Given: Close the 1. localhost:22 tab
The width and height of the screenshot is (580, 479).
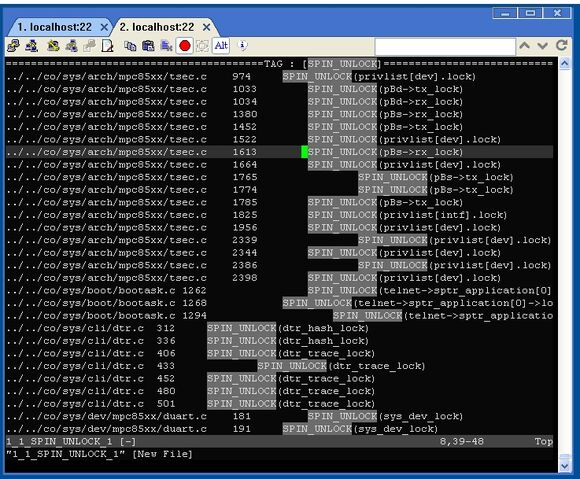Looking at the screenshot, I should [x=104, y=27].
